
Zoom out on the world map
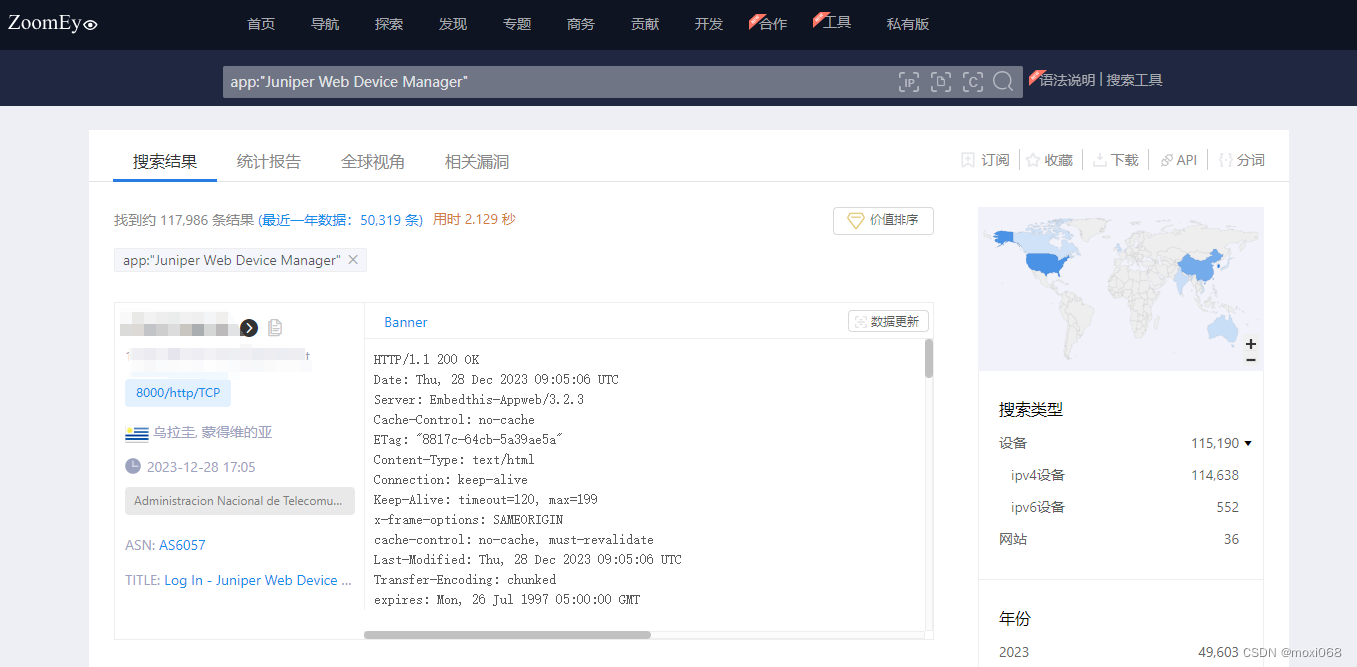point(1251,360)
